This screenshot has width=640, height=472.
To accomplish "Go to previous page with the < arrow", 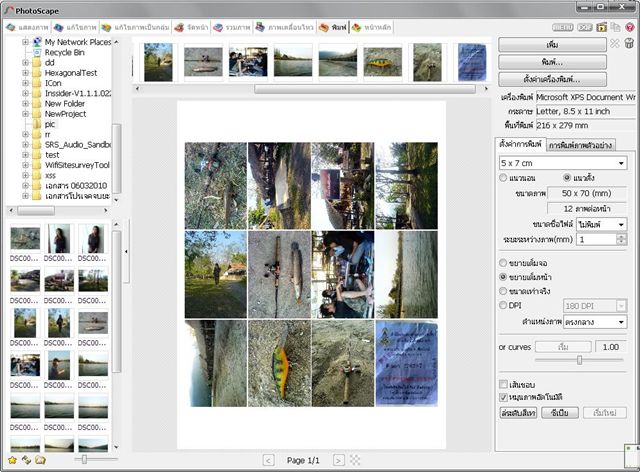I will coord(268,461).
